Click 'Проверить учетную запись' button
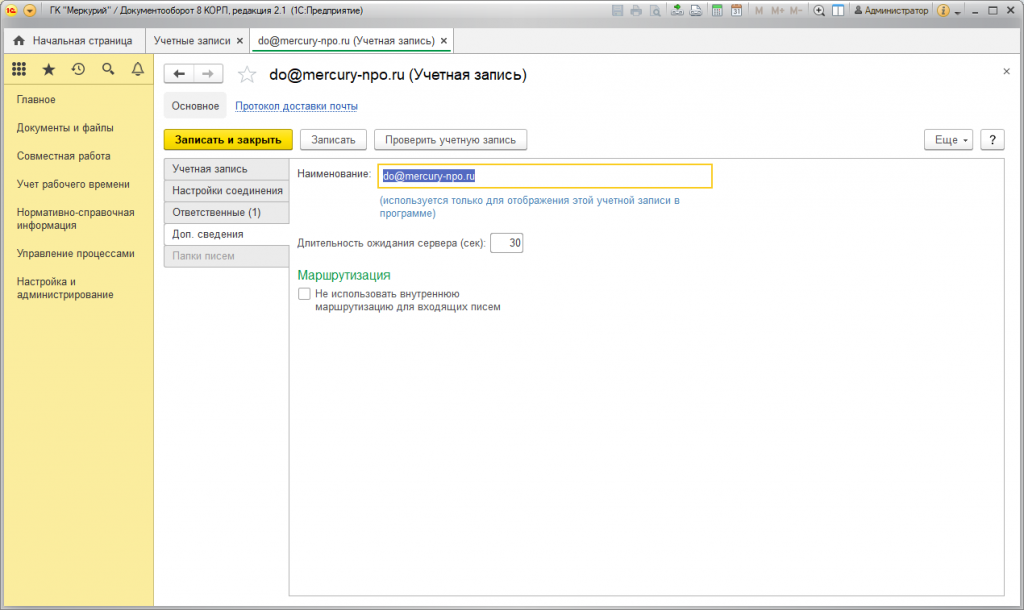The image size is (1024, 610). pyautogui.click(x=450, y=140)
